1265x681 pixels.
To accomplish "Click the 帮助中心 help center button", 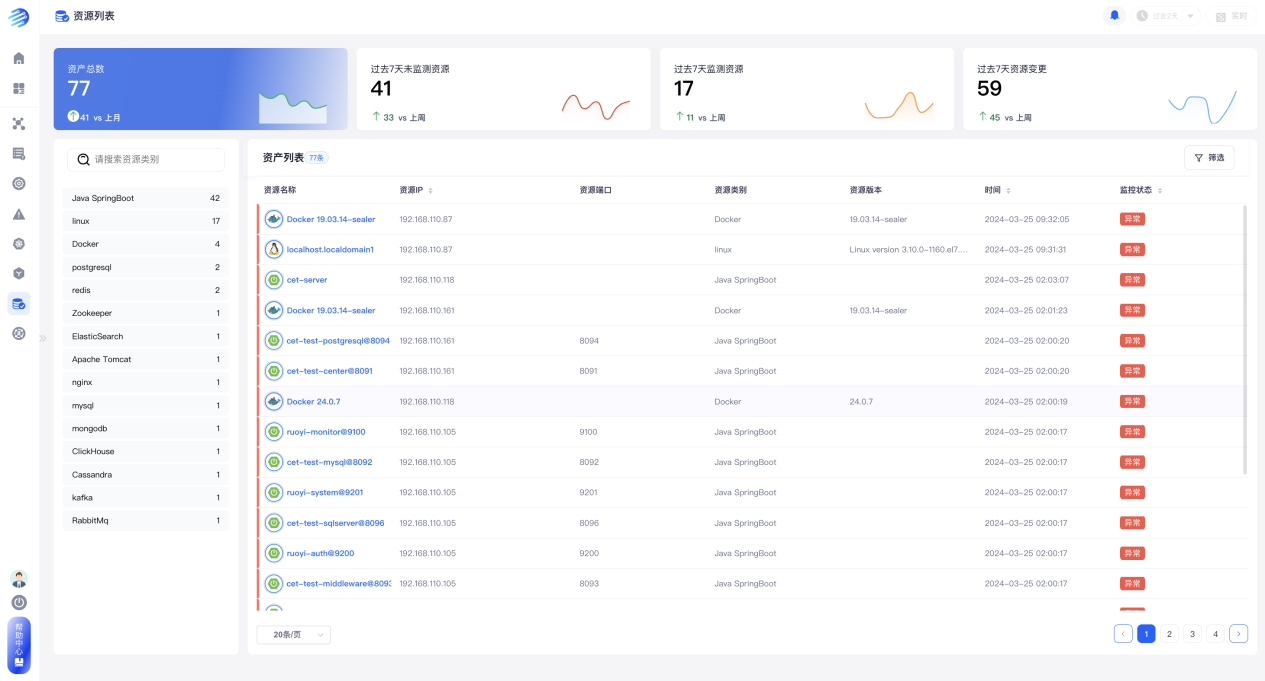I will (x=19, y=644).
